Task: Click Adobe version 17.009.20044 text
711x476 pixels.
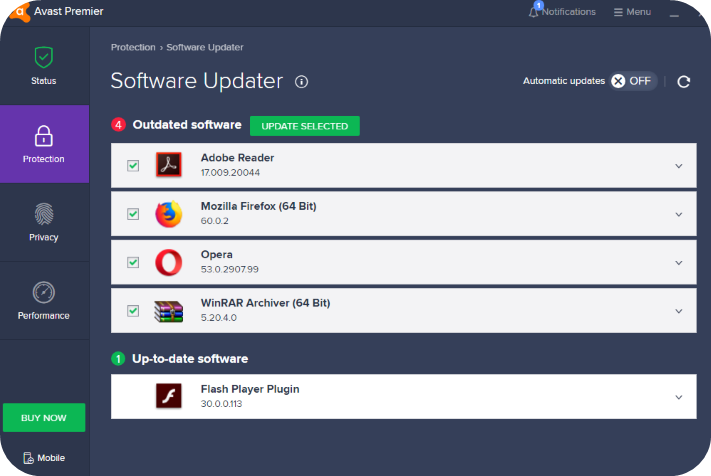Action: tap(230, 172)
